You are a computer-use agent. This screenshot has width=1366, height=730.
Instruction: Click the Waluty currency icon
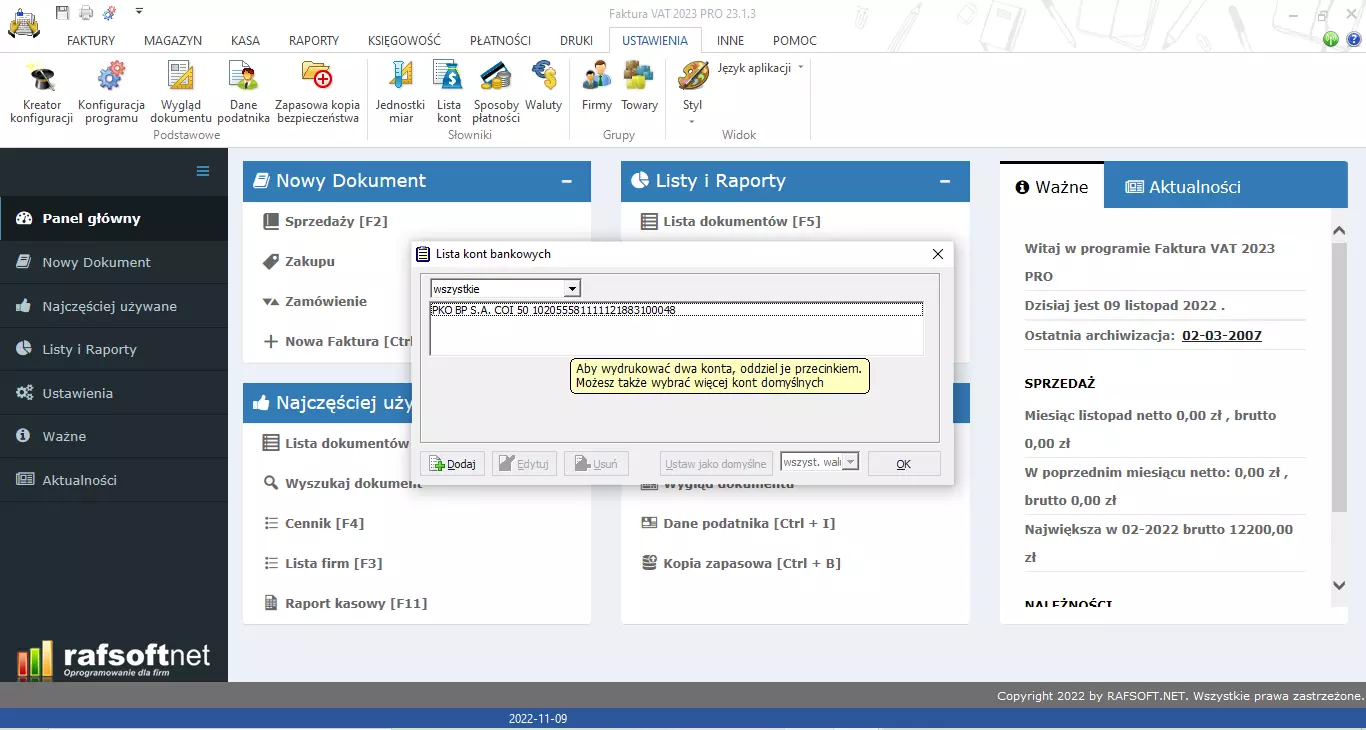click(x=544, y=78)
